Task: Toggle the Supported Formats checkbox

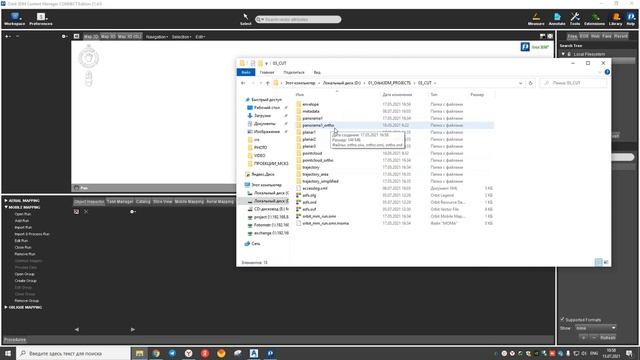Action: point(562,319)
